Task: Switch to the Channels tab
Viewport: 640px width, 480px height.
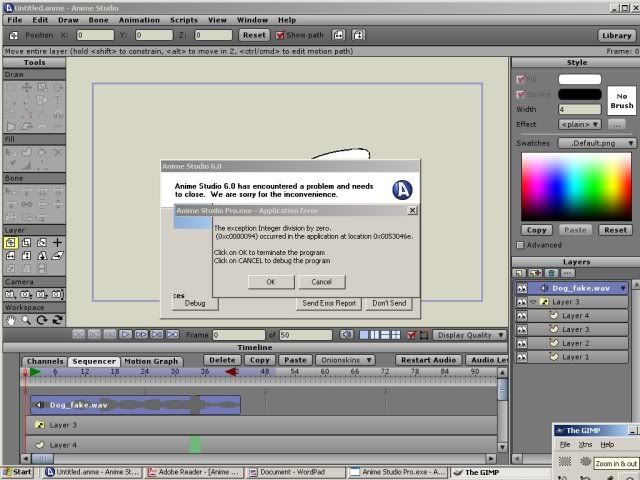Action: [x=45, y=361]
